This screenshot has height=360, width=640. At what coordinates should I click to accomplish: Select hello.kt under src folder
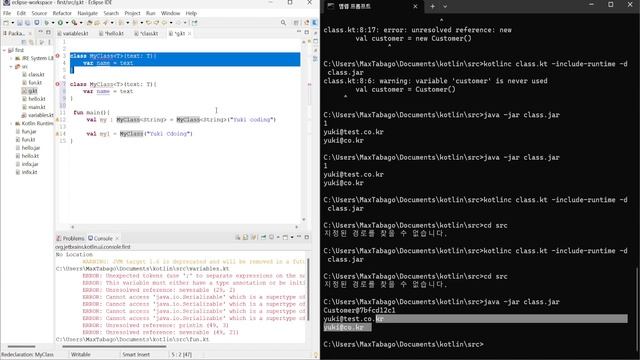pos(34,99)
